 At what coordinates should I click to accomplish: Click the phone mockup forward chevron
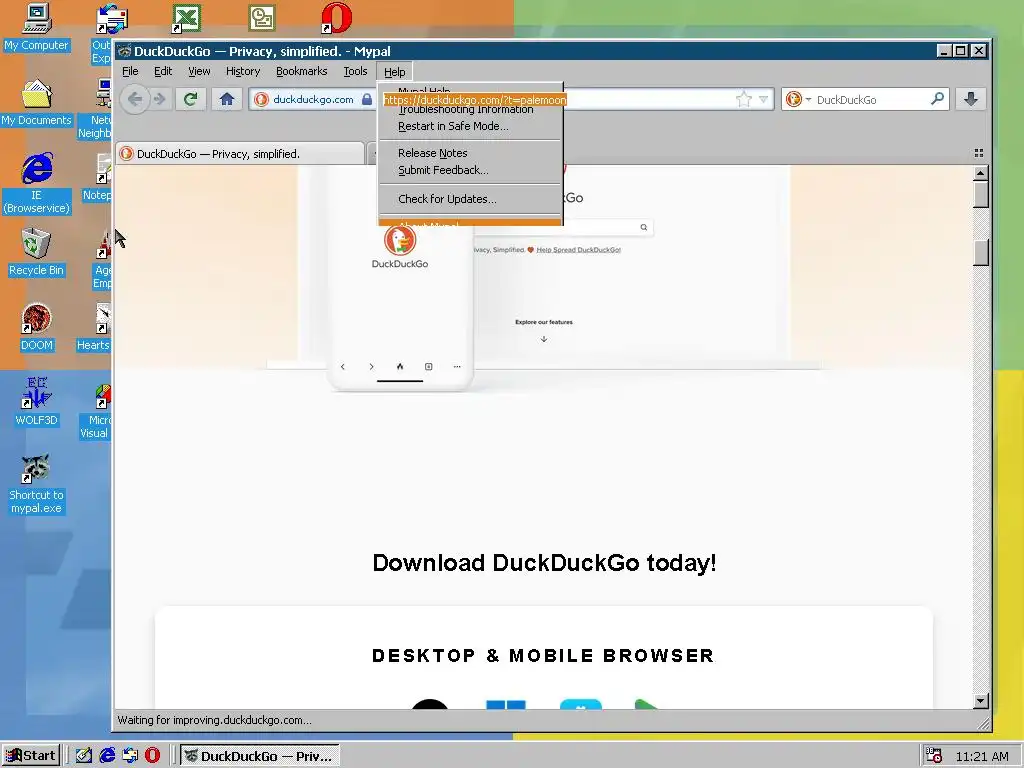coord(371,366)
